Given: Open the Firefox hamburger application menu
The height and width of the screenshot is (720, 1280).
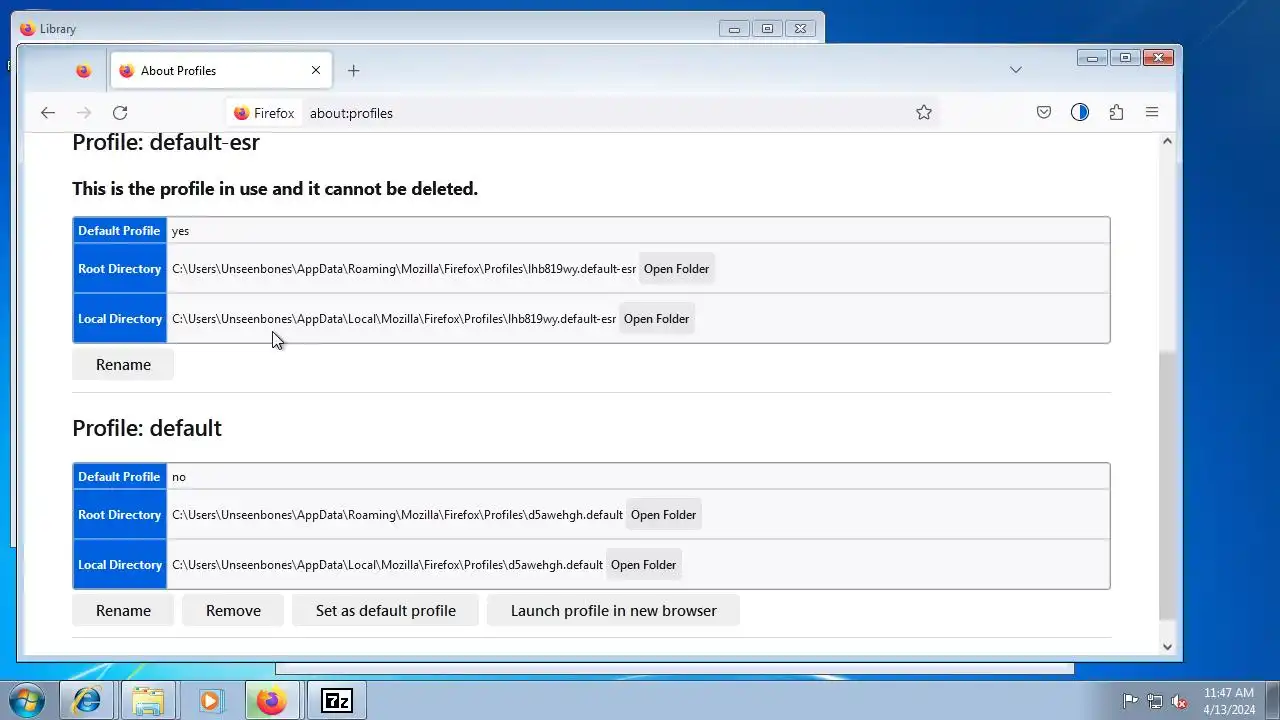Looking at the screenshot, I should pos(1152,113).
